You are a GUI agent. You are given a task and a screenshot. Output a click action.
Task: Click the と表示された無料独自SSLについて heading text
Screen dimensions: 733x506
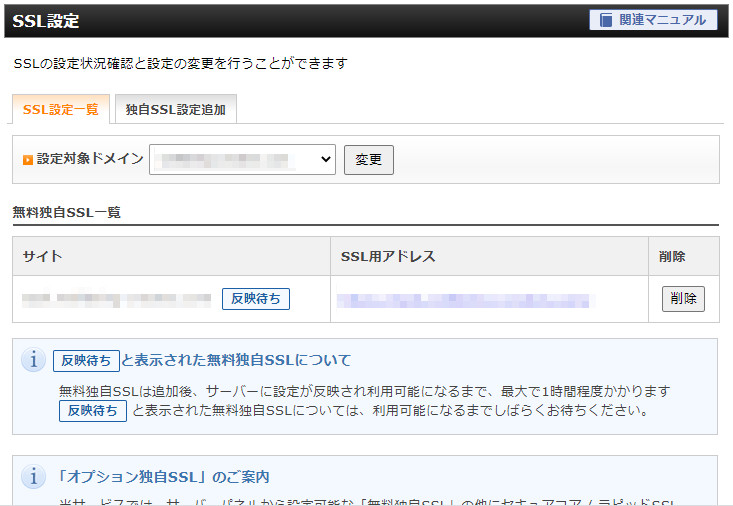[x=236, y=360]
